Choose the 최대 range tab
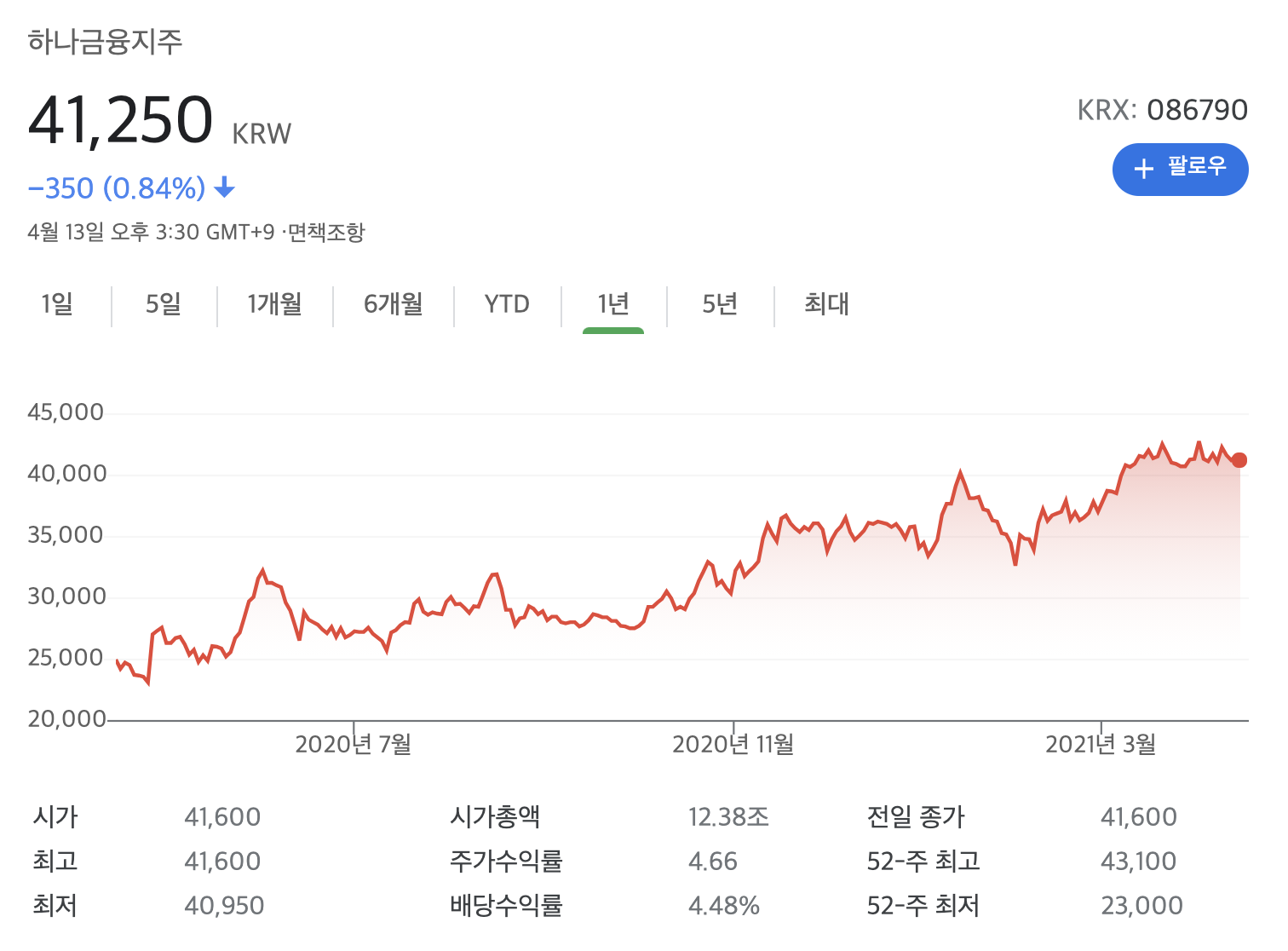Screen dimensions: 1288x951 (826, 303)
